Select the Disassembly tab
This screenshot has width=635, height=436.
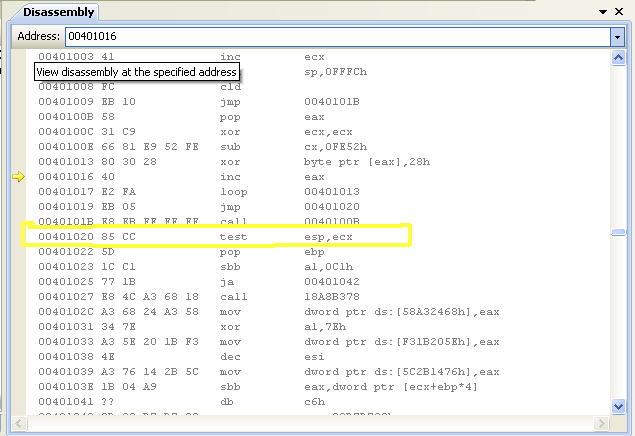pos(58,12)
